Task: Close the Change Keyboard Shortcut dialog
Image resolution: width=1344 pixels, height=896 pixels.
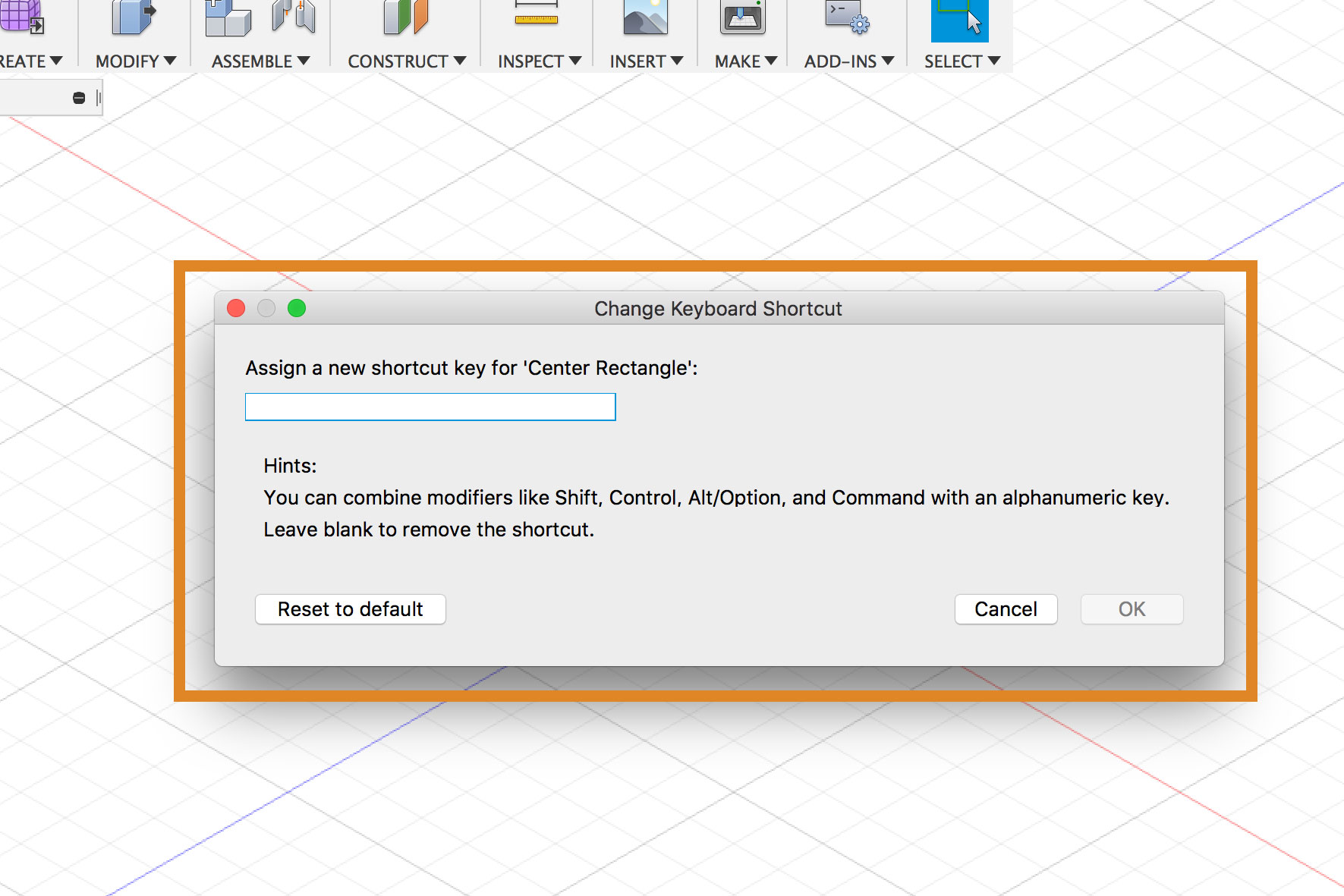Action: click(236, 308)
